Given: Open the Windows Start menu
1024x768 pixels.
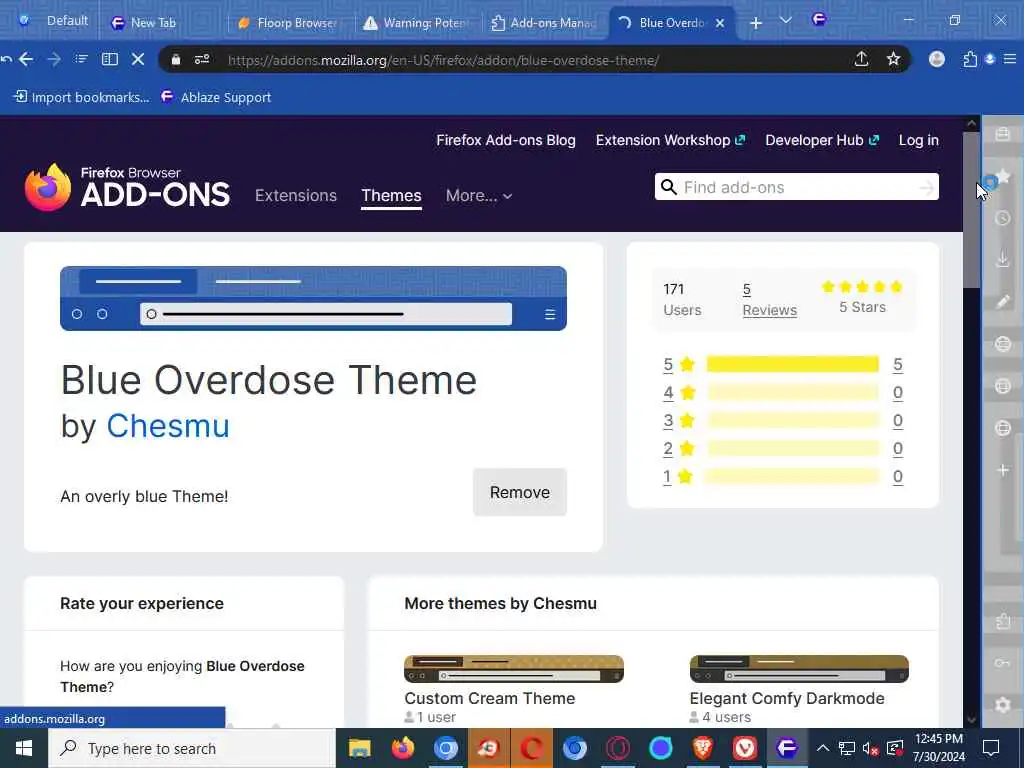Looking at the screenshot, I should click(24, 748).
